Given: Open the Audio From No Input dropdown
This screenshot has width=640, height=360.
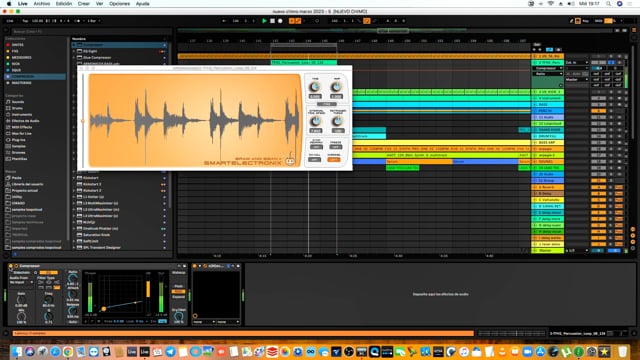Looking at the screenshot, I should point(21,282).
